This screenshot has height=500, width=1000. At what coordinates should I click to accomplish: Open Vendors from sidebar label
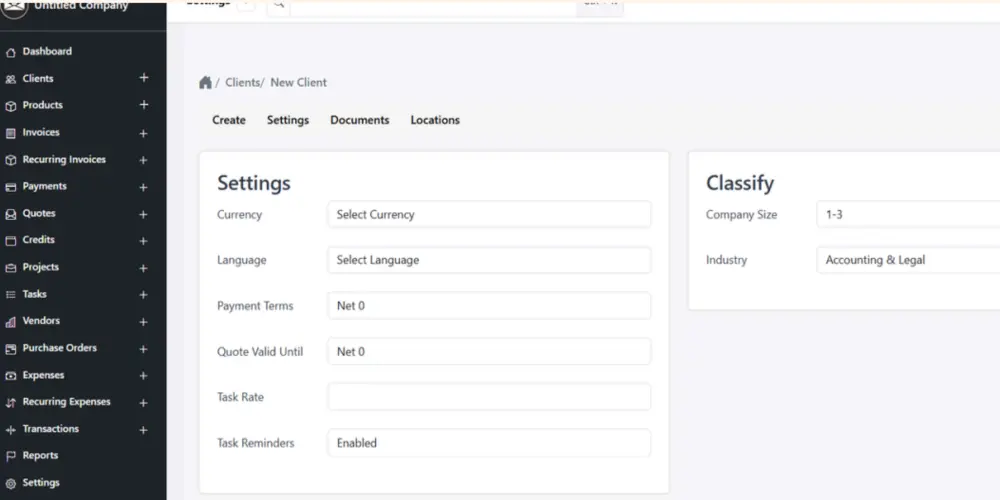pyautogui.click(x=41, y=321)
